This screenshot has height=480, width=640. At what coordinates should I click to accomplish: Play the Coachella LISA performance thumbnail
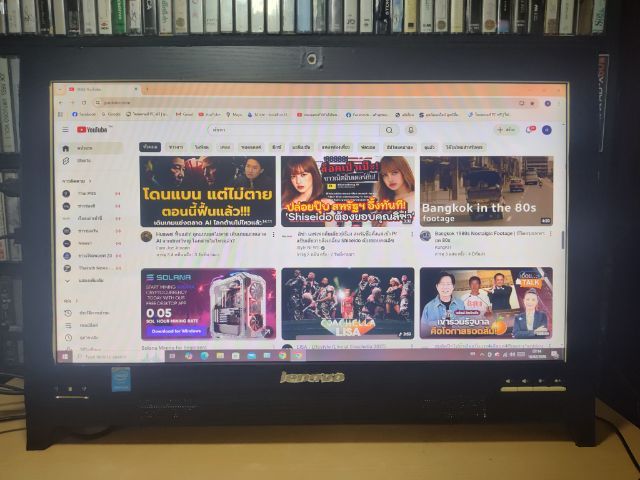click(x=348, y=303)
